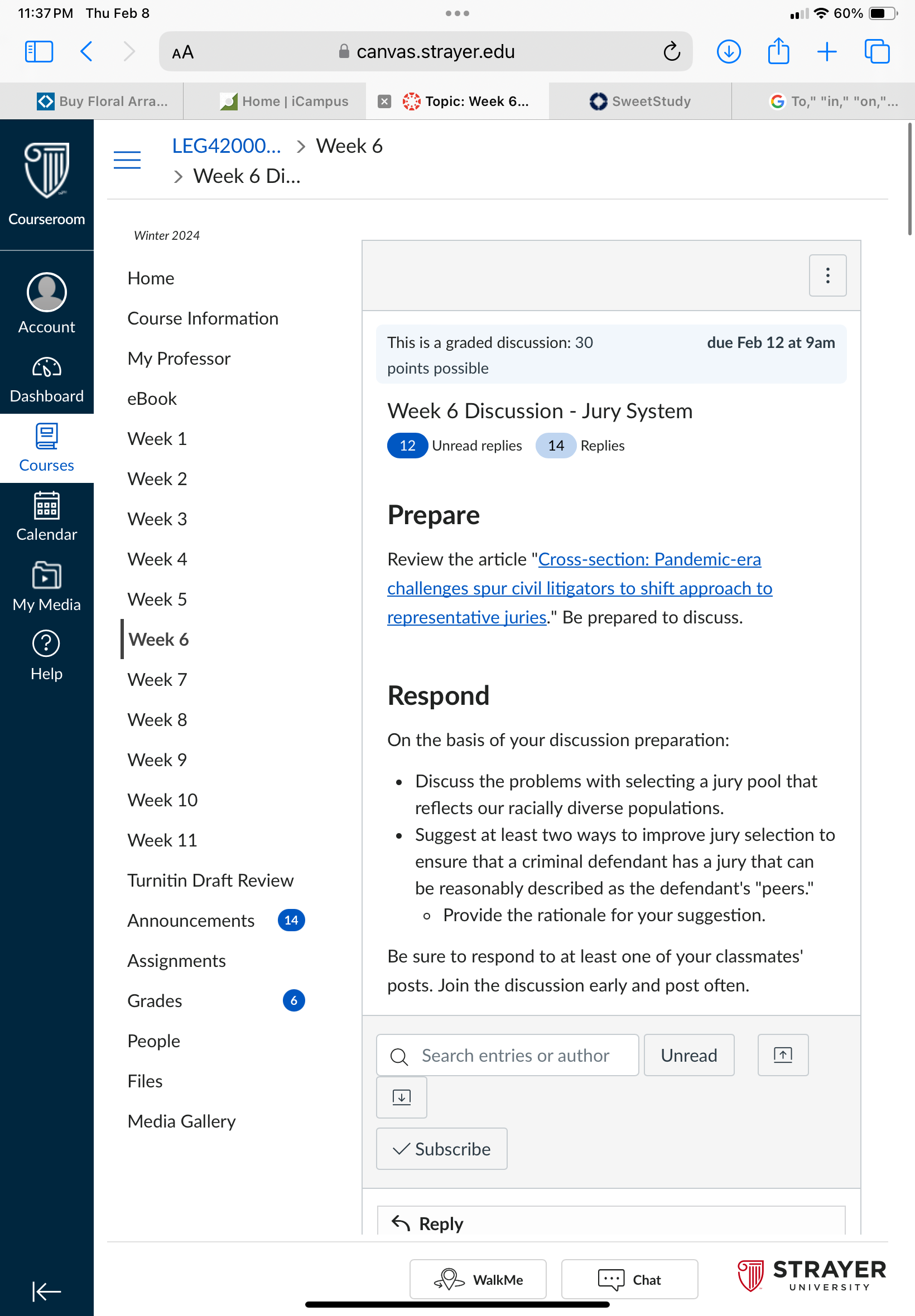Open the course Home page
The height and width of the screenshot is (1316, 915).
[151, 278]
